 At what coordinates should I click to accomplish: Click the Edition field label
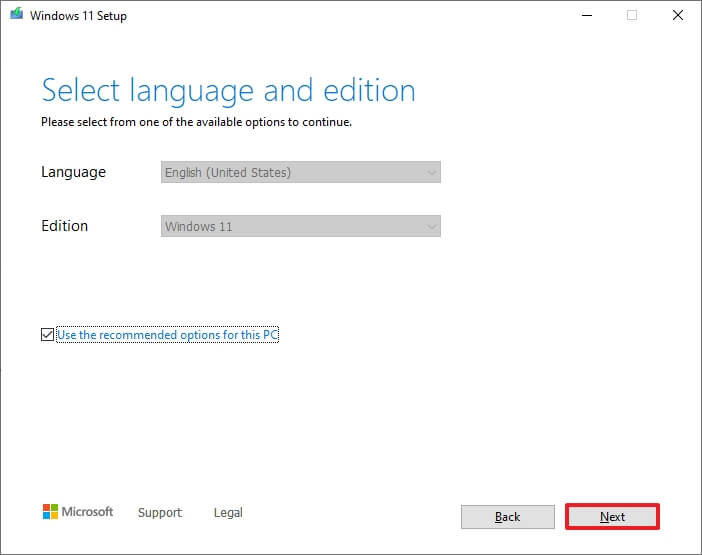point(64,226)
